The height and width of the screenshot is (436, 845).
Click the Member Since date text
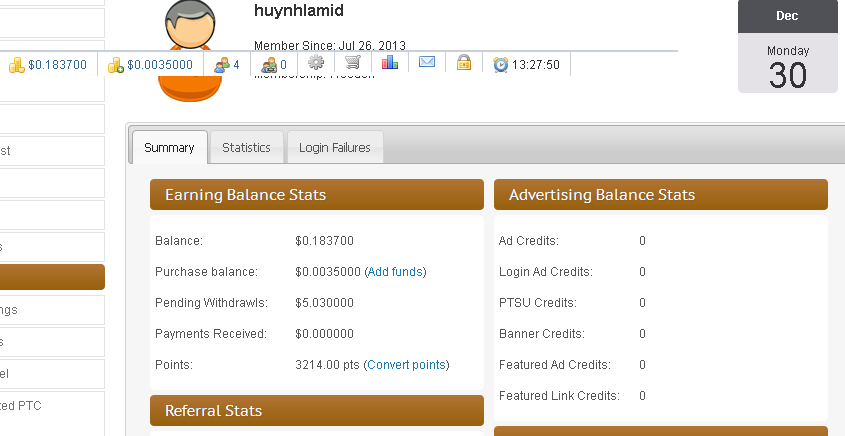pyautogui.click(x=330, y=45)
